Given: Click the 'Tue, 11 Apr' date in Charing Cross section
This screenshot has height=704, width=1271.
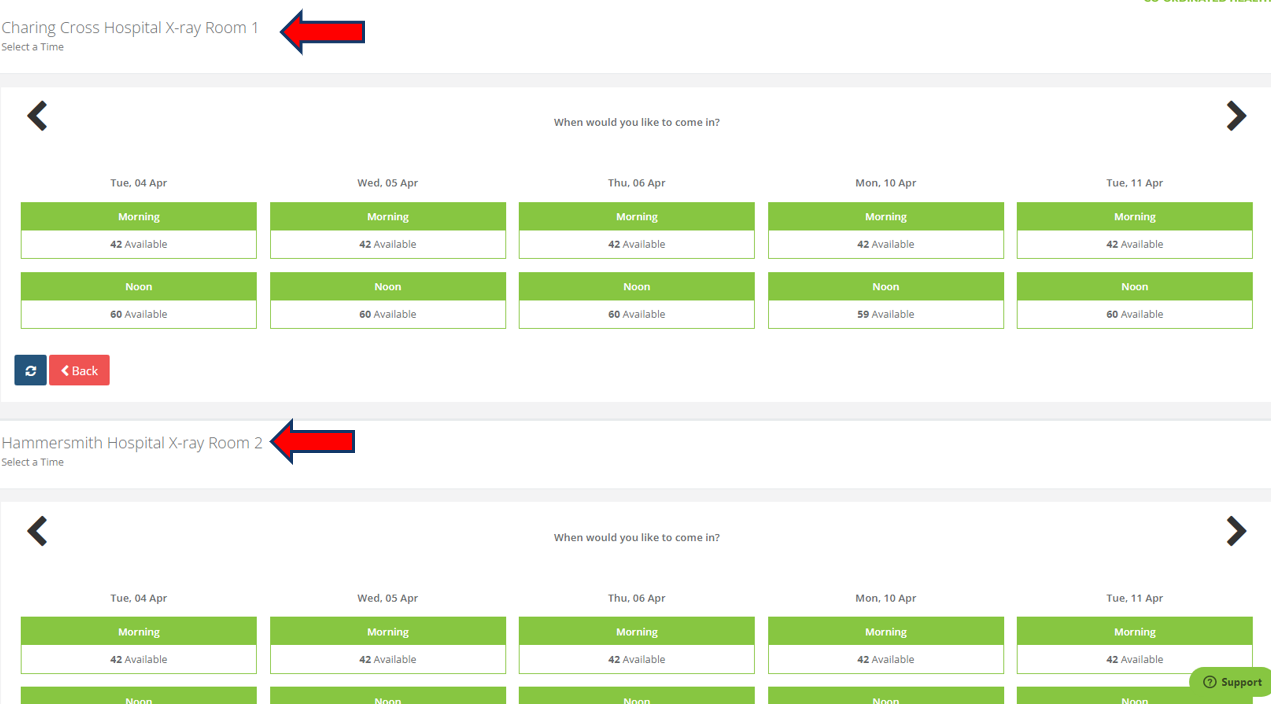Looking at the screenshot, I should (1135, 183).
